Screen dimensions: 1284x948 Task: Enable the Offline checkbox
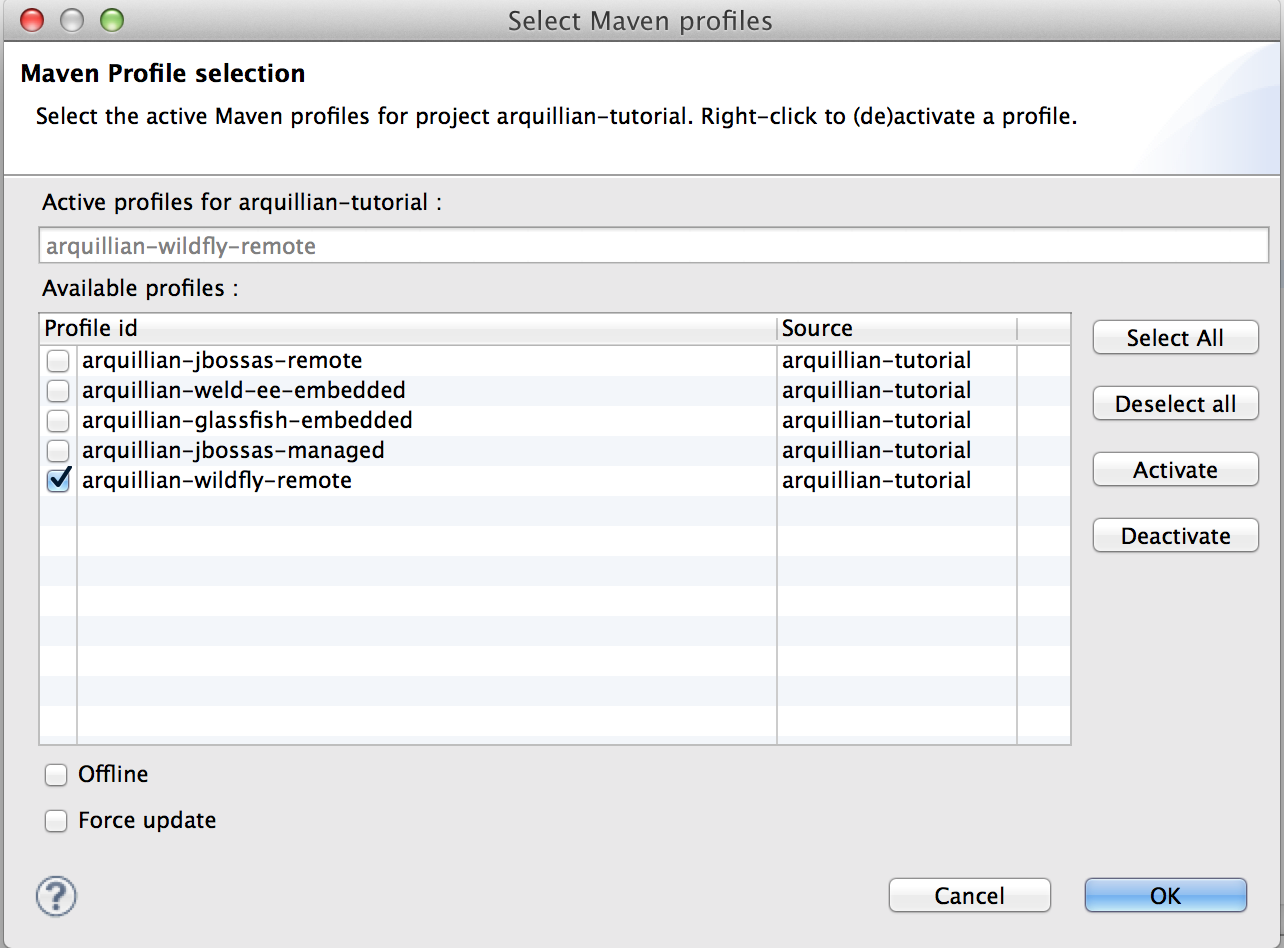[56, 775]
